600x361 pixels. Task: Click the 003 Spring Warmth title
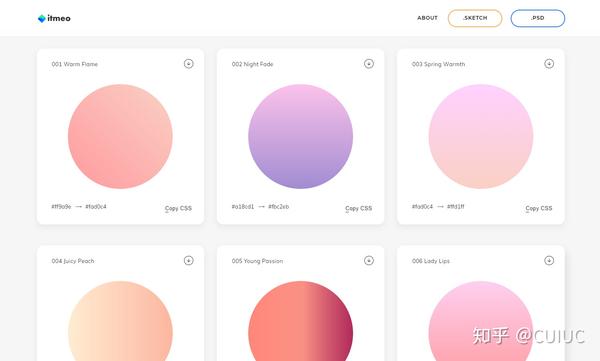(x=438, y=64)
